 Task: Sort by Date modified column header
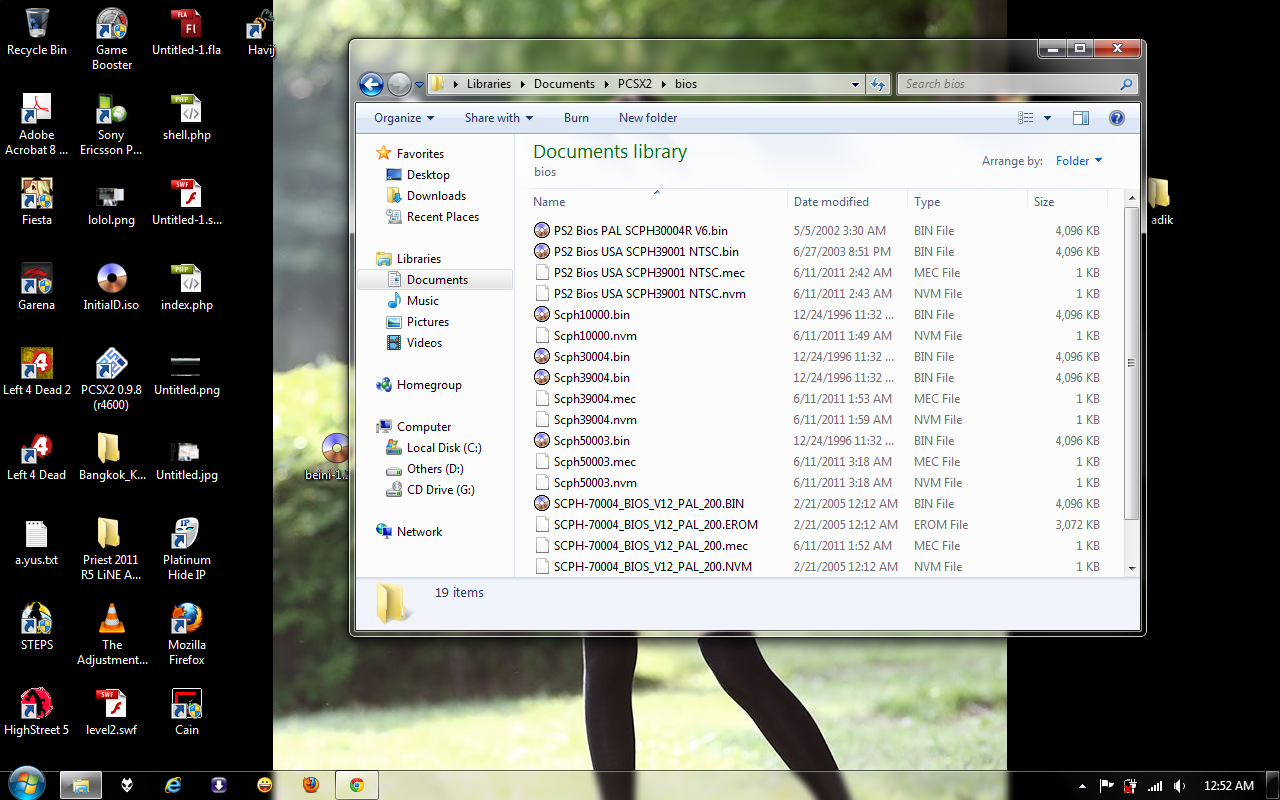click(x=848, y=202)
